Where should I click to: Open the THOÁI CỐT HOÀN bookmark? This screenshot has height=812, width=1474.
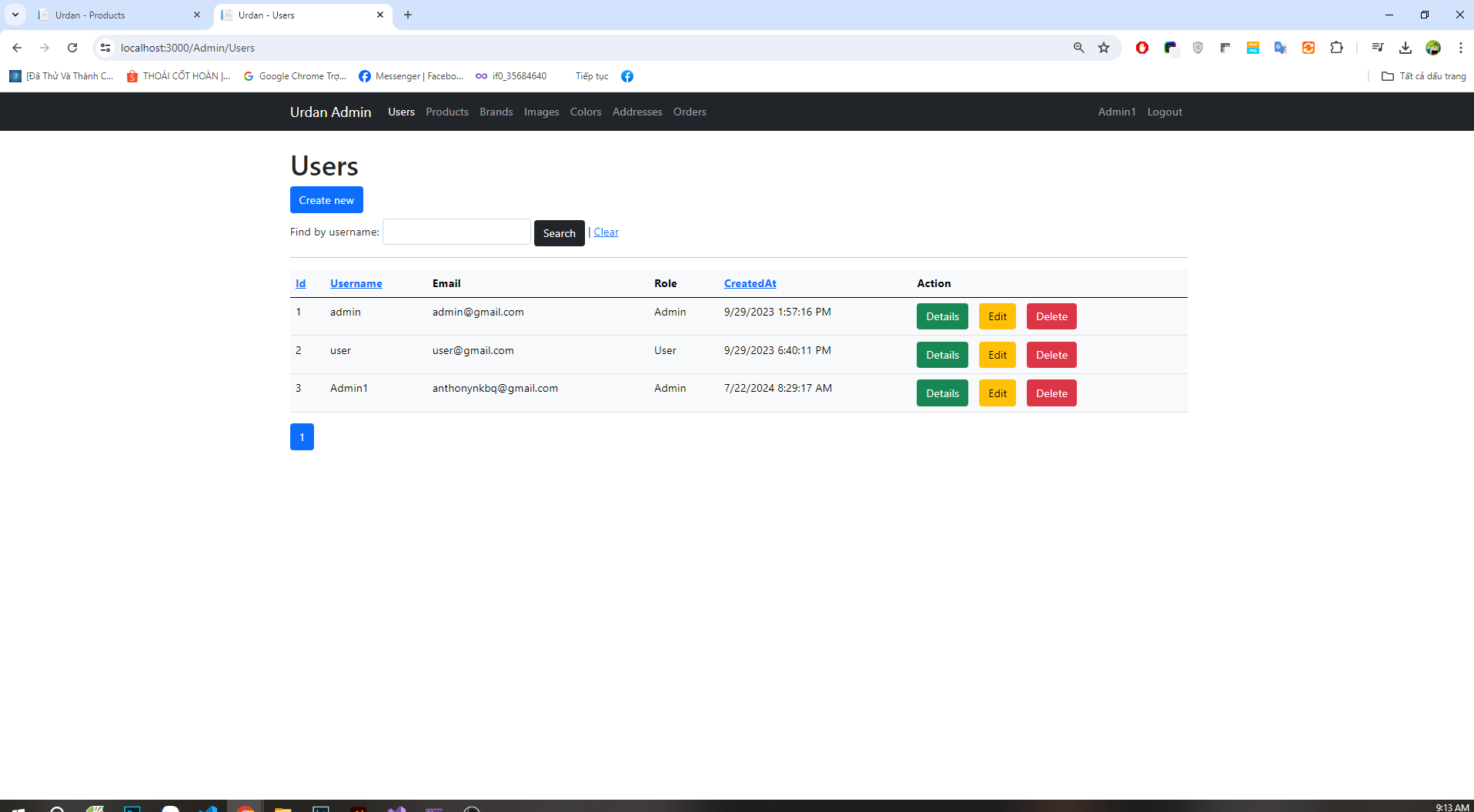tap(179, 76)
